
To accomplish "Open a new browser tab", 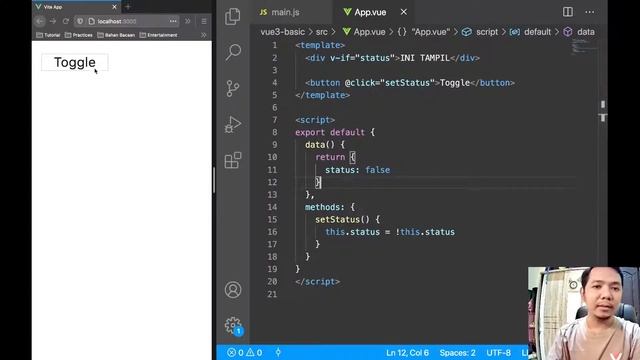I will (128, 7).
